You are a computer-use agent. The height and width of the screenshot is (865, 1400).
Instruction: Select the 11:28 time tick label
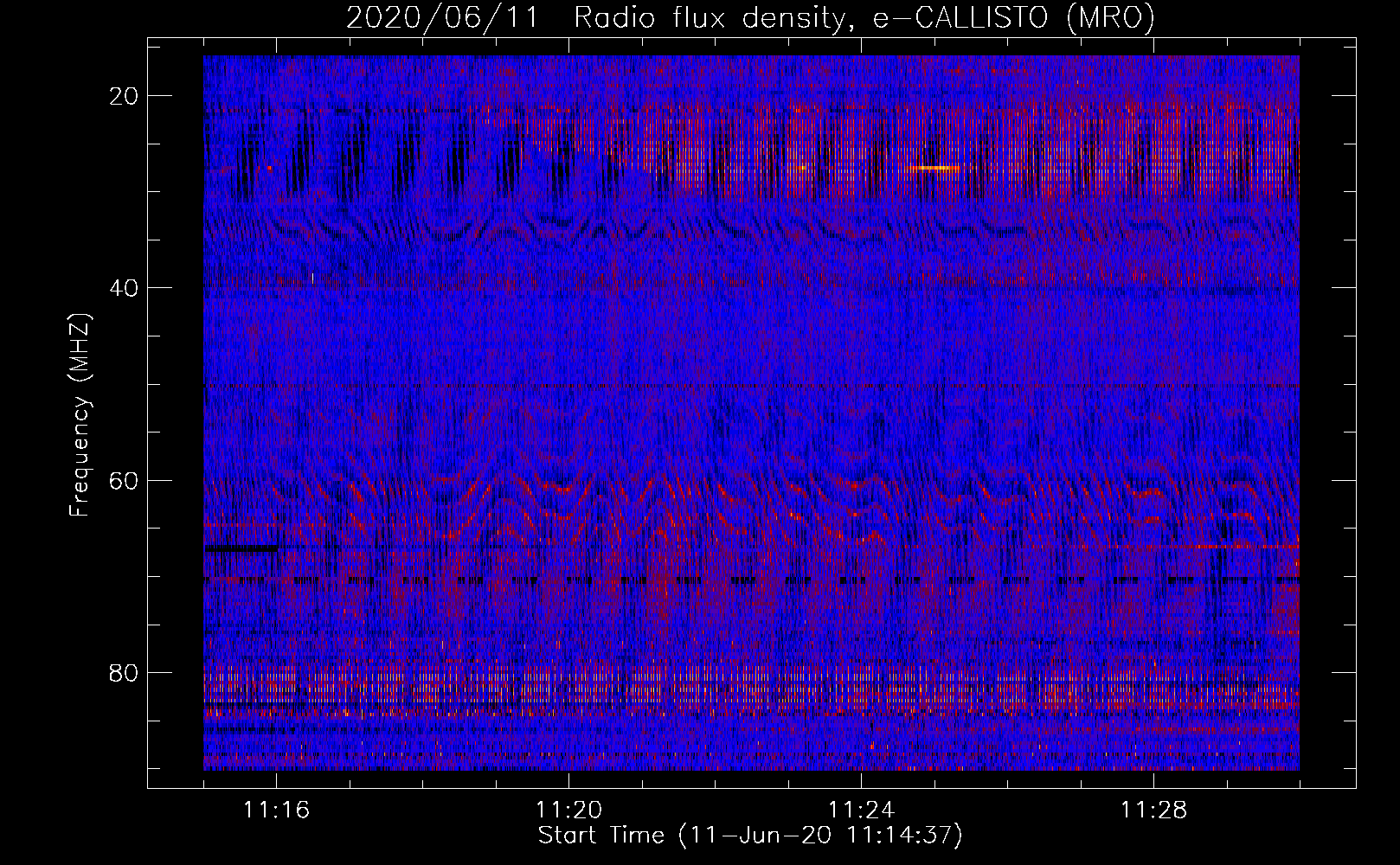coord(1154,811)
